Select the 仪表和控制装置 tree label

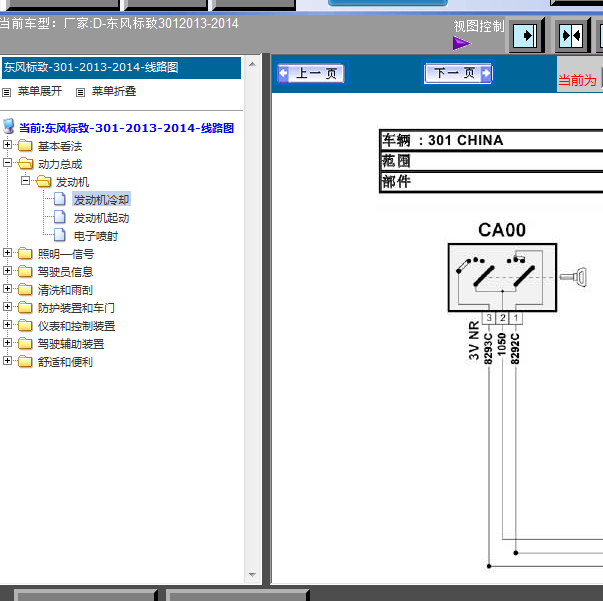tap(77, 326)
